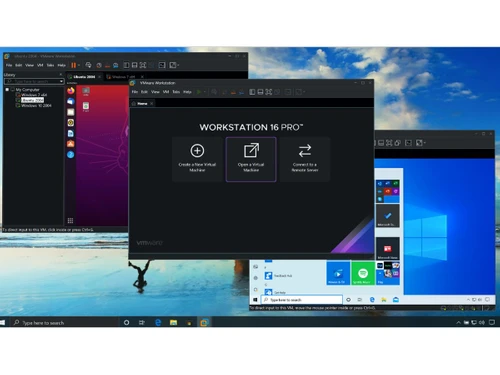
Task: Open Help menu in Ubuntu VMware window
Action: [62, 65]
